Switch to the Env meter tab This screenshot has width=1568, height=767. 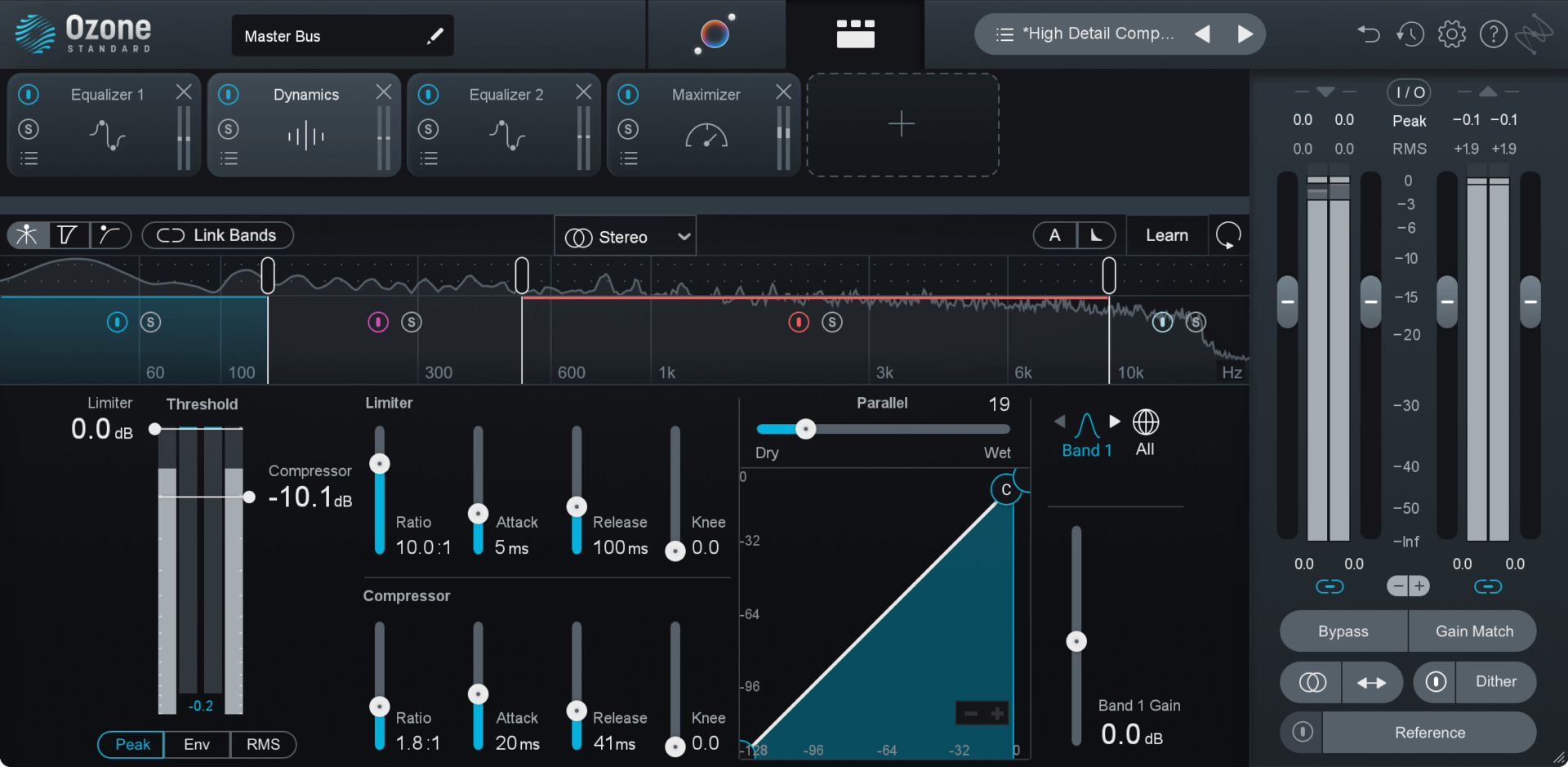196,744
